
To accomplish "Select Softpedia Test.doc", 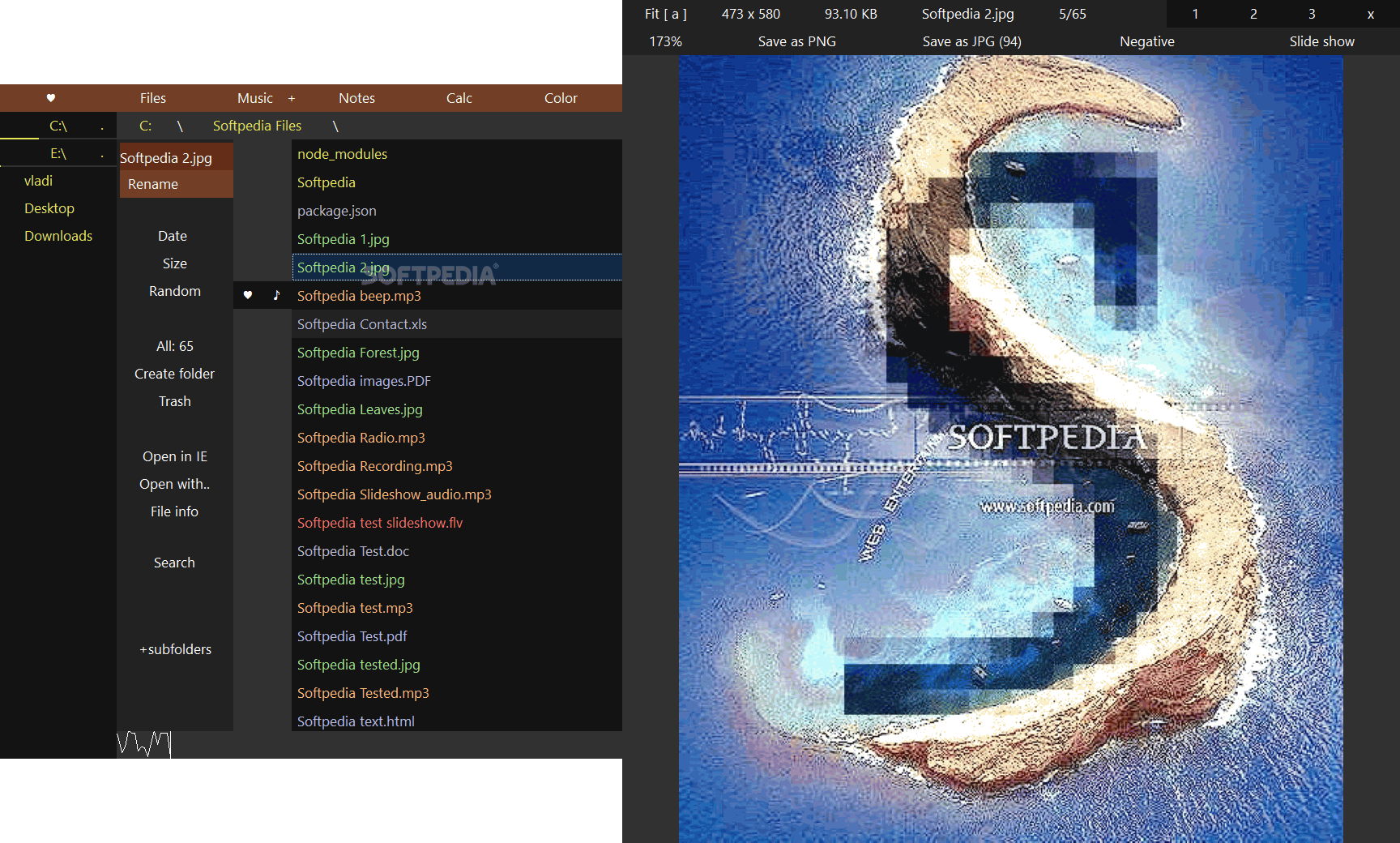I will coord(456,551).
